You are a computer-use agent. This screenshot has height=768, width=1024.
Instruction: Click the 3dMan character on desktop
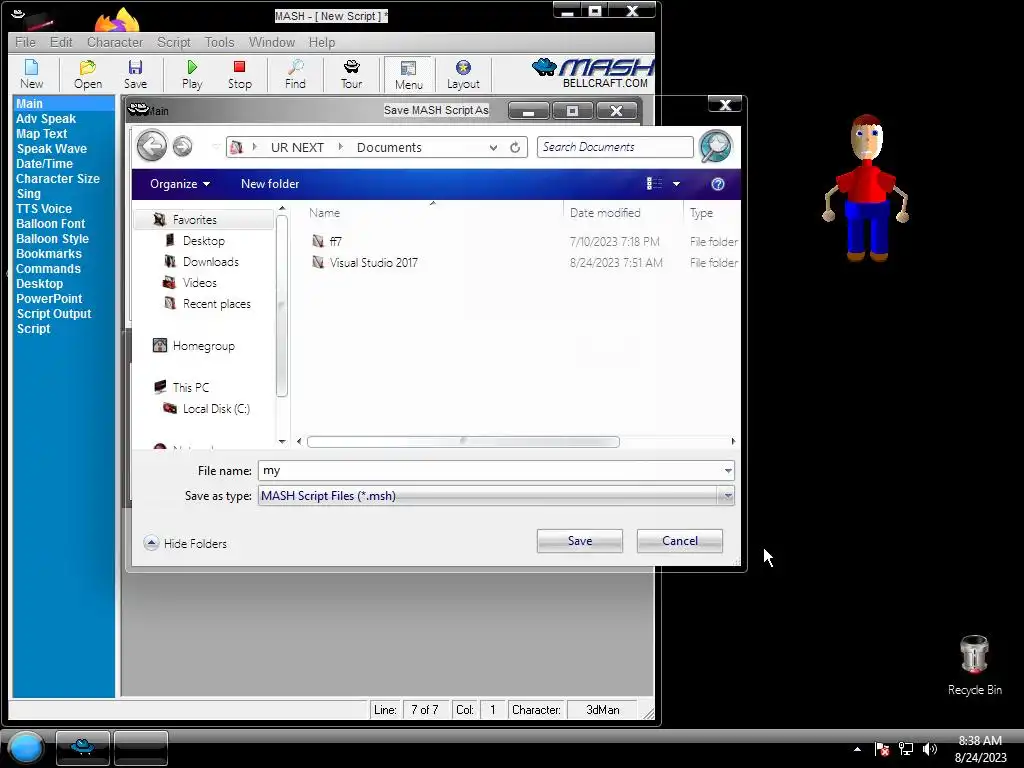tap(866, 189)
